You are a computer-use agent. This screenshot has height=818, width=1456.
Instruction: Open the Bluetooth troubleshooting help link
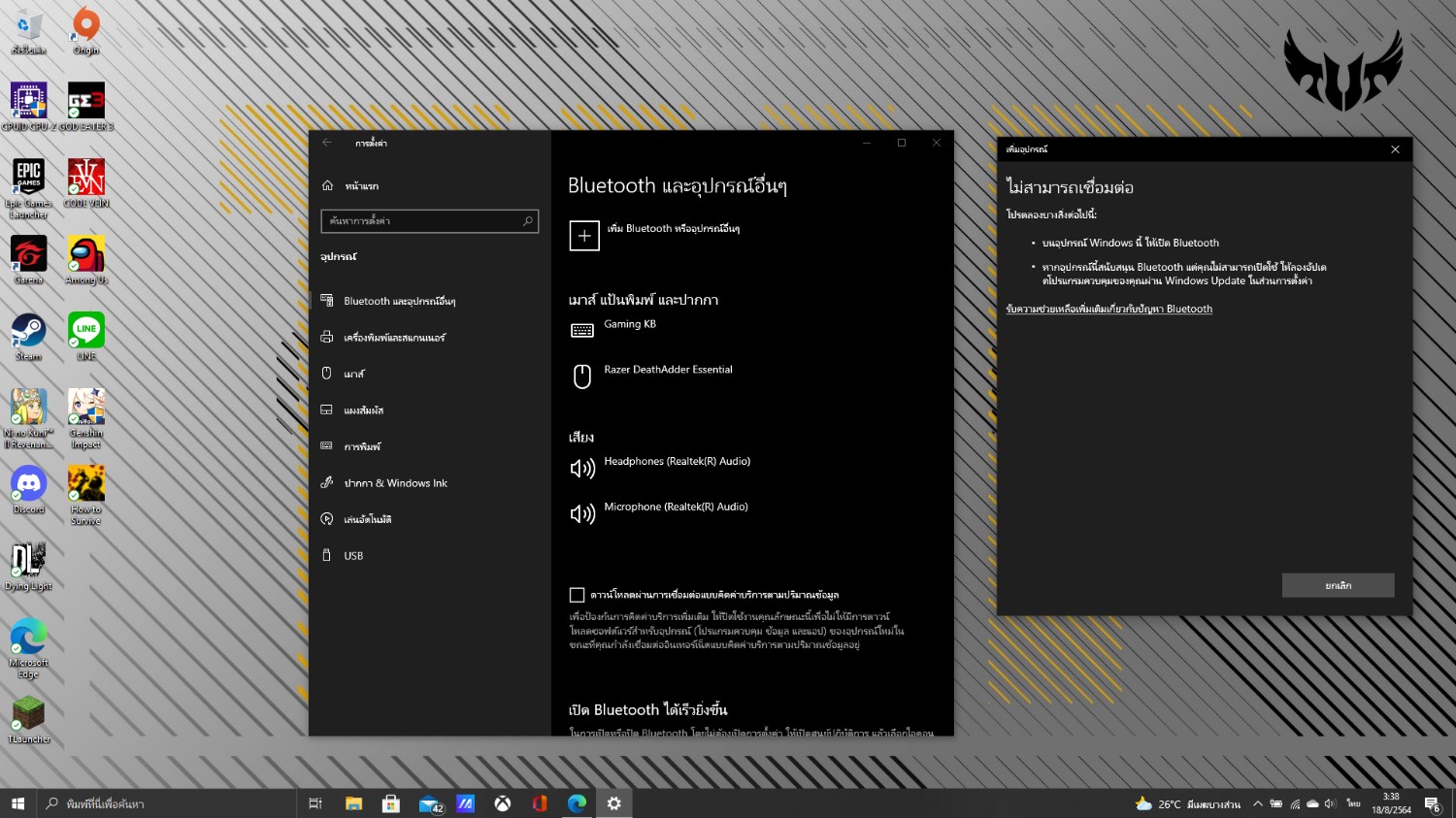[1109, 310]
